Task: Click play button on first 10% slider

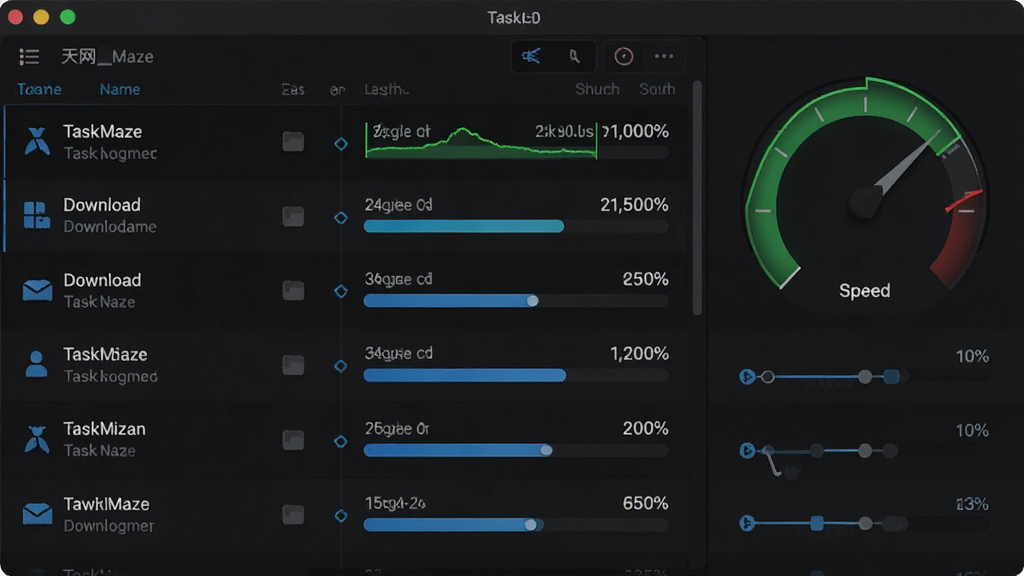Action: (747, 377)
